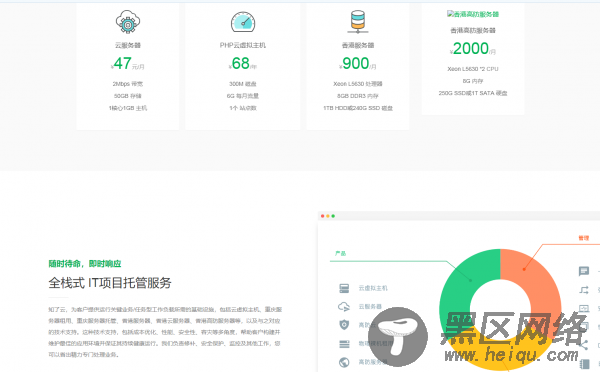This screenshot has height=372, width=600.
Task: Click the 47 元/月 price
Action: [128, 64]
